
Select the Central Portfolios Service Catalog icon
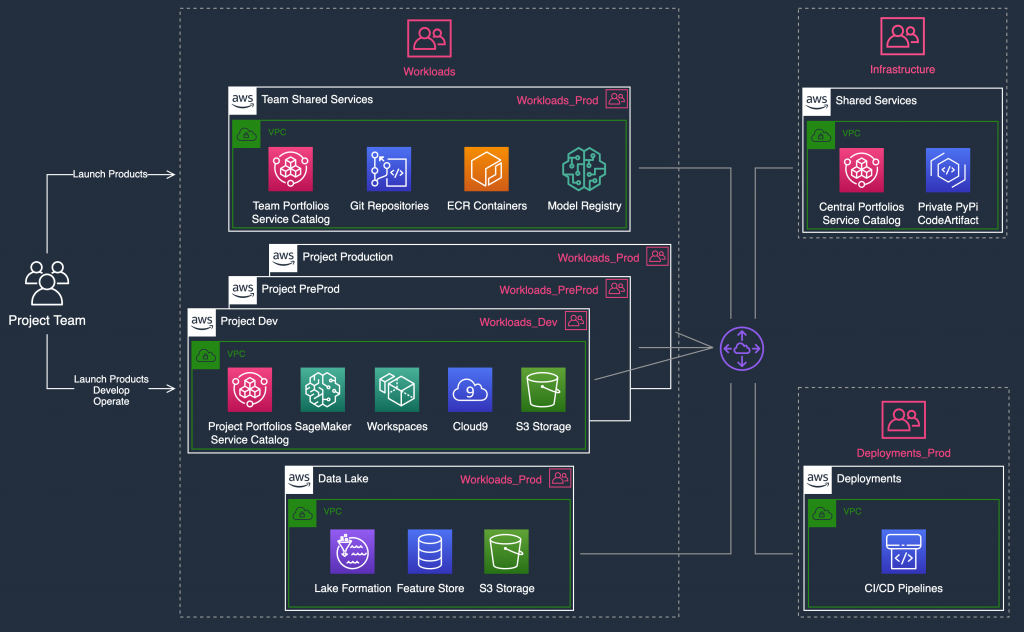(x=861, y=168)
